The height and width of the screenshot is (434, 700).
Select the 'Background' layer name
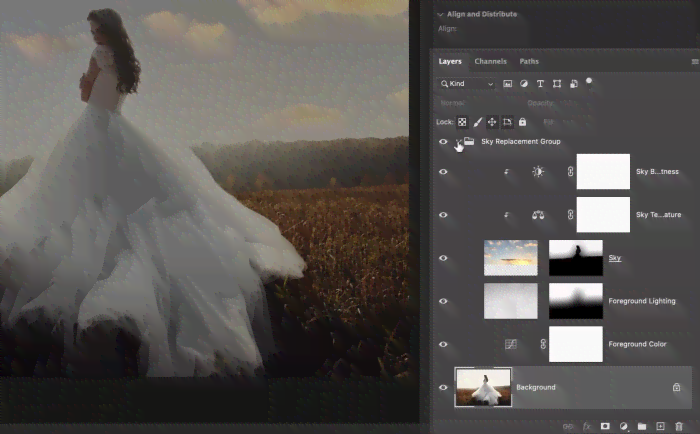click(x=536, y=387)
